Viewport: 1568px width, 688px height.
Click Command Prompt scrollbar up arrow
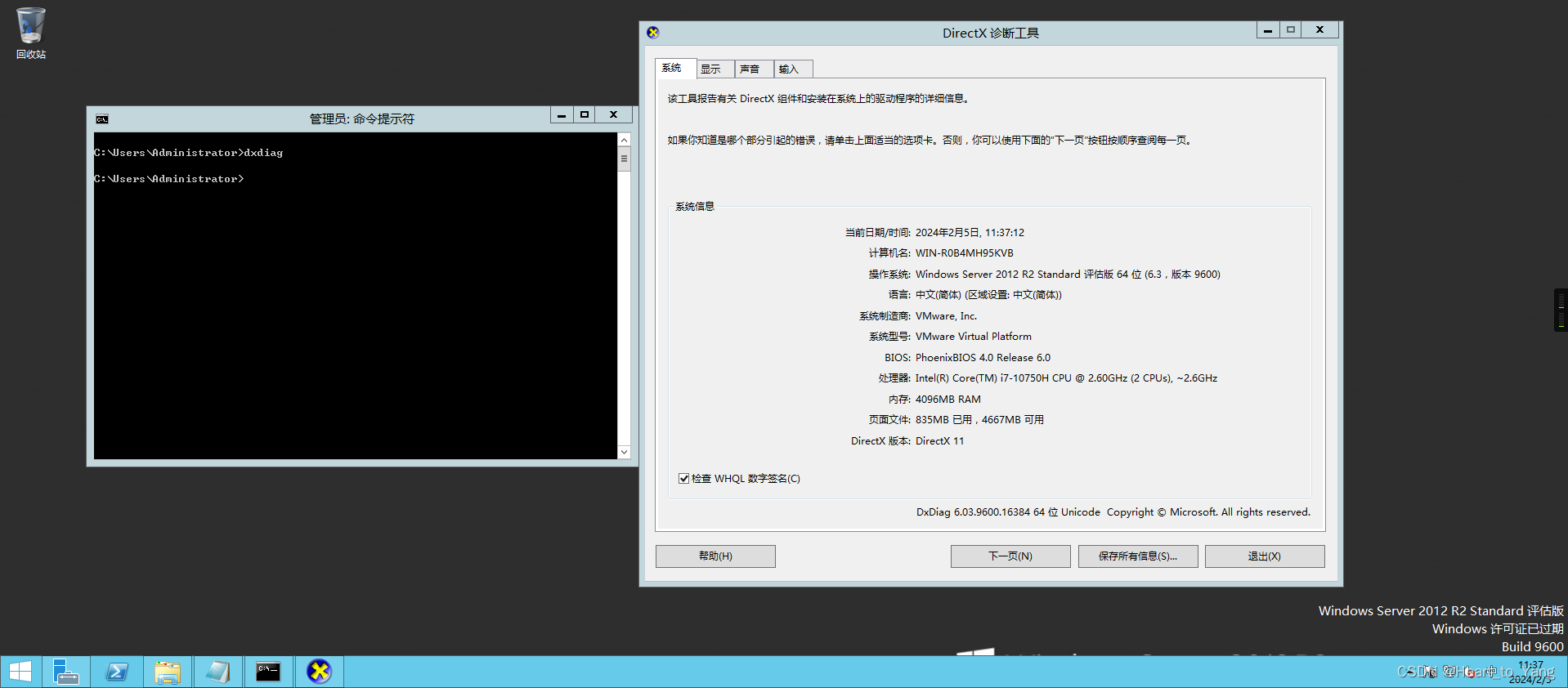[x=624, y=140]
